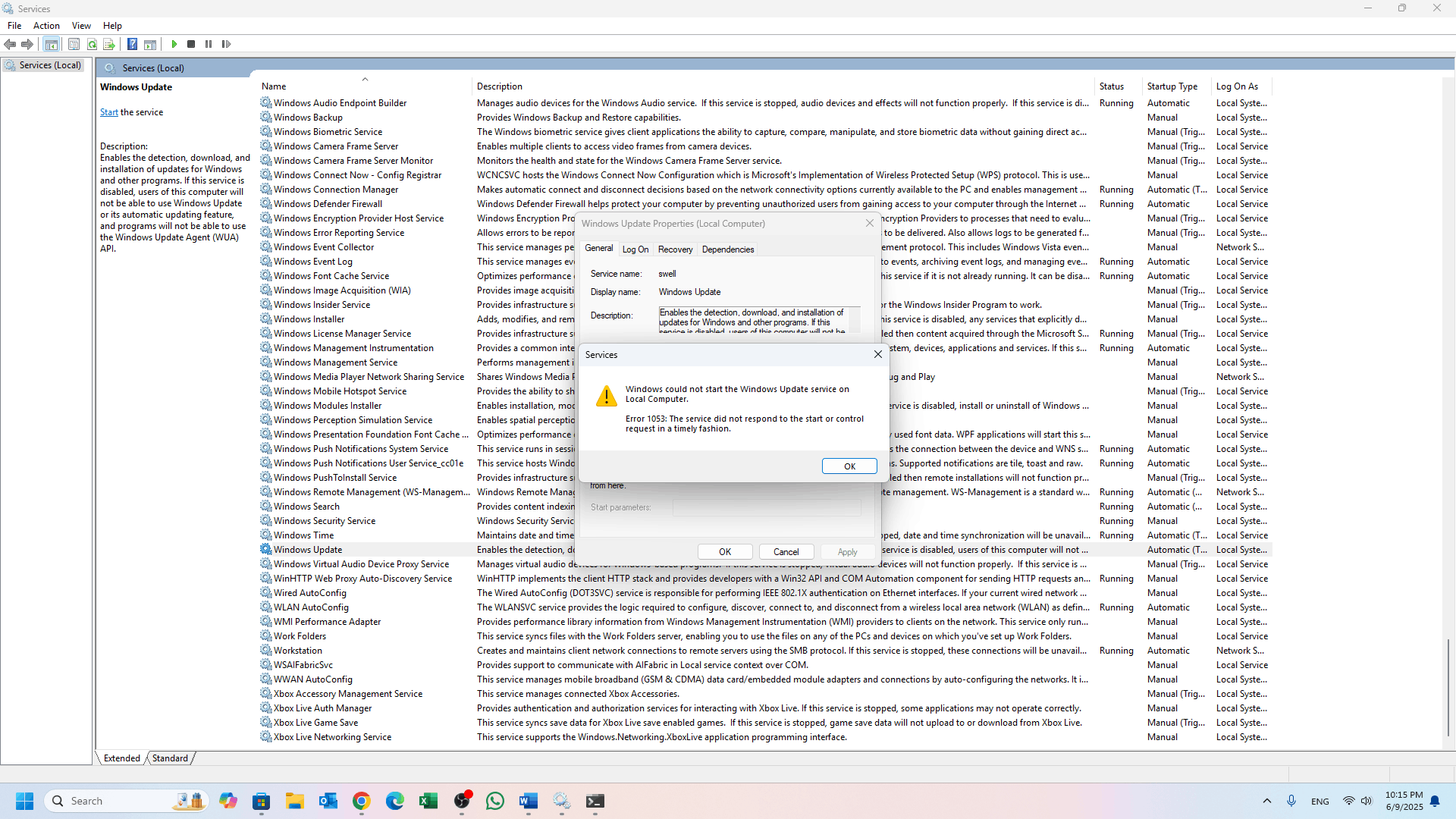Click the blue Help toolbar icon
Screen dimensions: 1456x819
132,45
